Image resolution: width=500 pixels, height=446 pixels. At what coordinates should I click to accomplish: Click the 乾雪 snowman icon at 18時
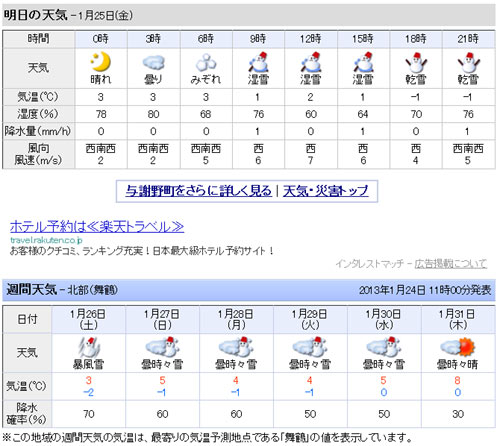416,62
